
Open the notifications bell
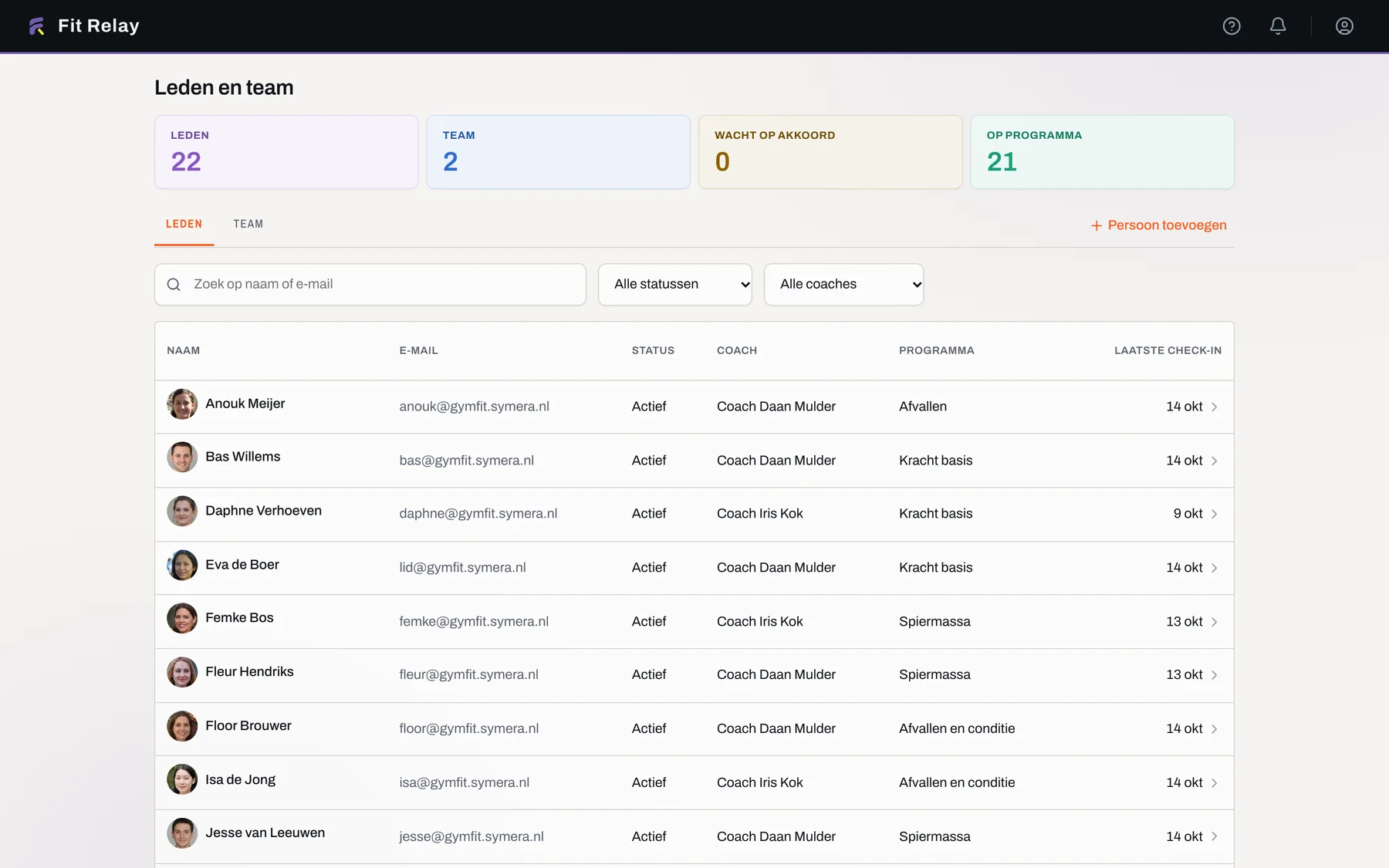click(x=1278, y=26)
